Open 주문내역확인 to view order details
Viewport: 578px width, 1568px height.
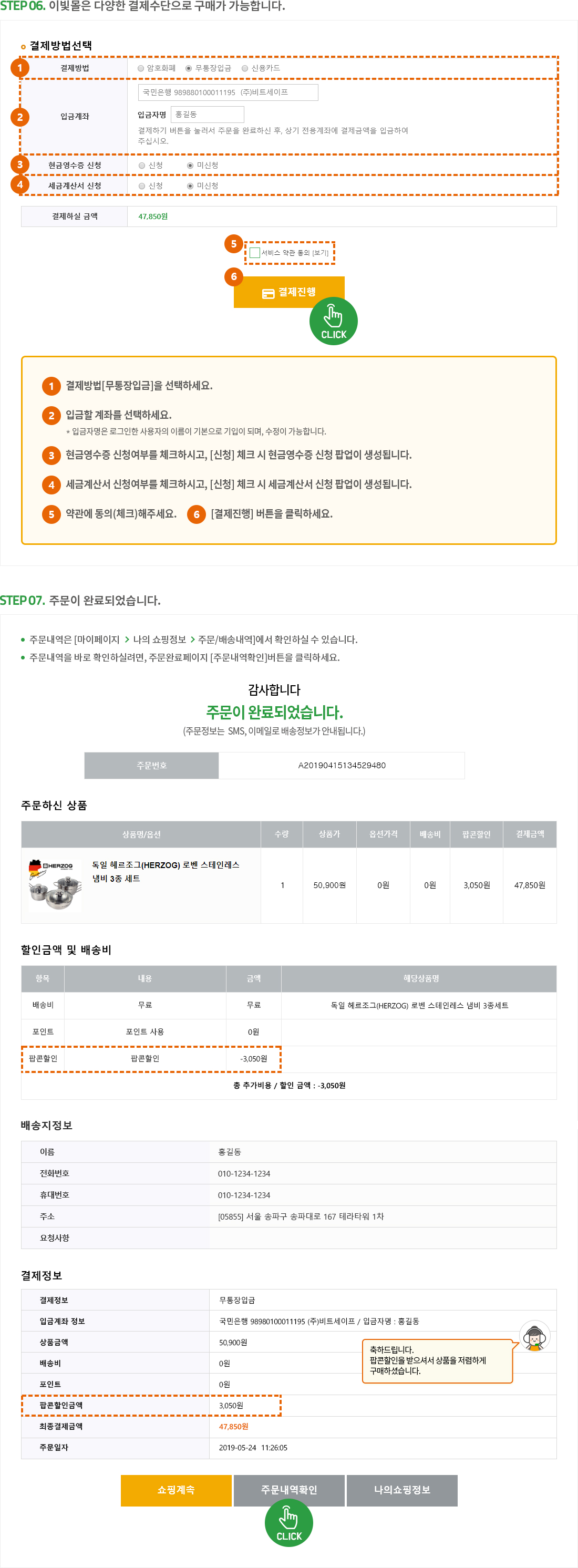point(289,1490)
